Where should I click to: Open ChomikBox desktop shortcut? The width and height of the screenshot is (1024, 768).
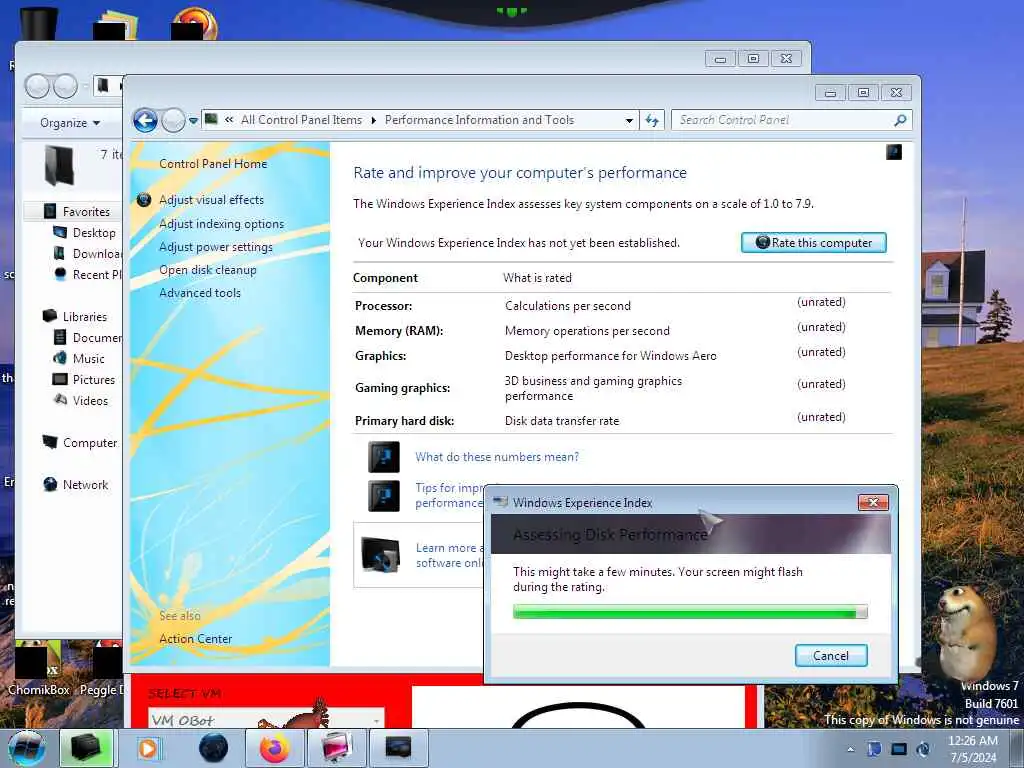pos(39,669)
